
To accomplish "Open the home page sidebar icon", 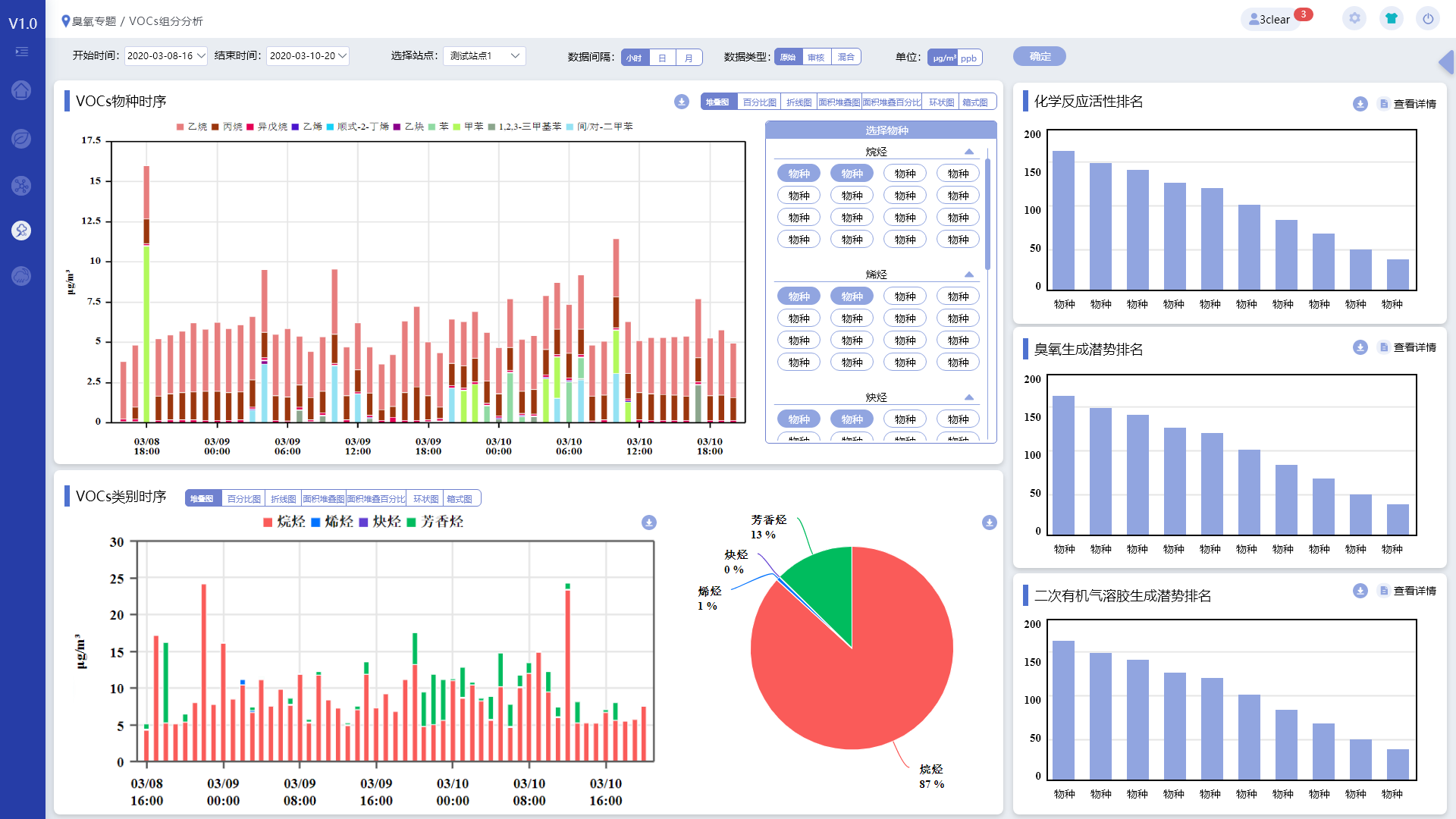I will coord(21,91).
